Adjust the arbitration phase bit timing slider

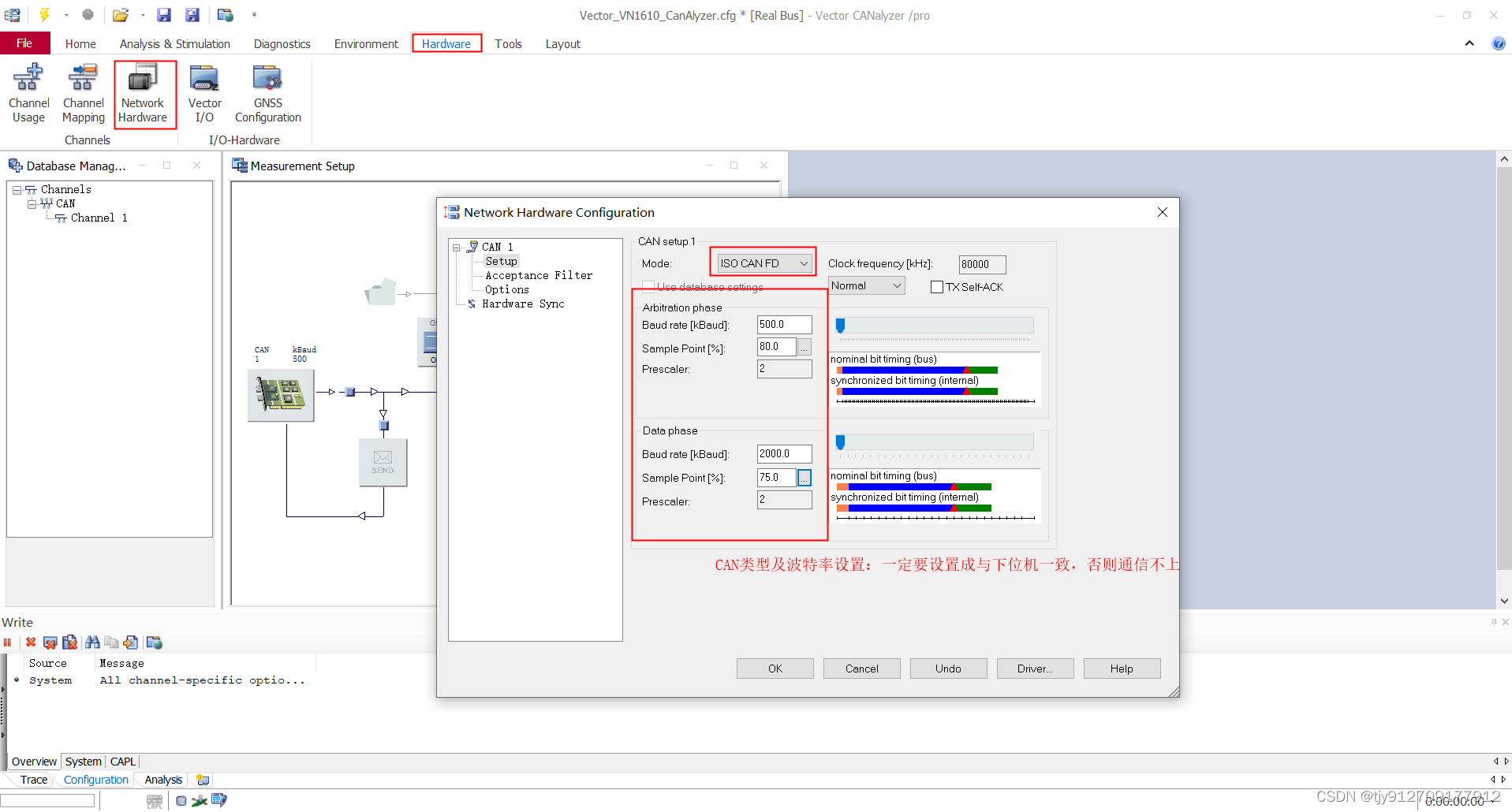840,326
